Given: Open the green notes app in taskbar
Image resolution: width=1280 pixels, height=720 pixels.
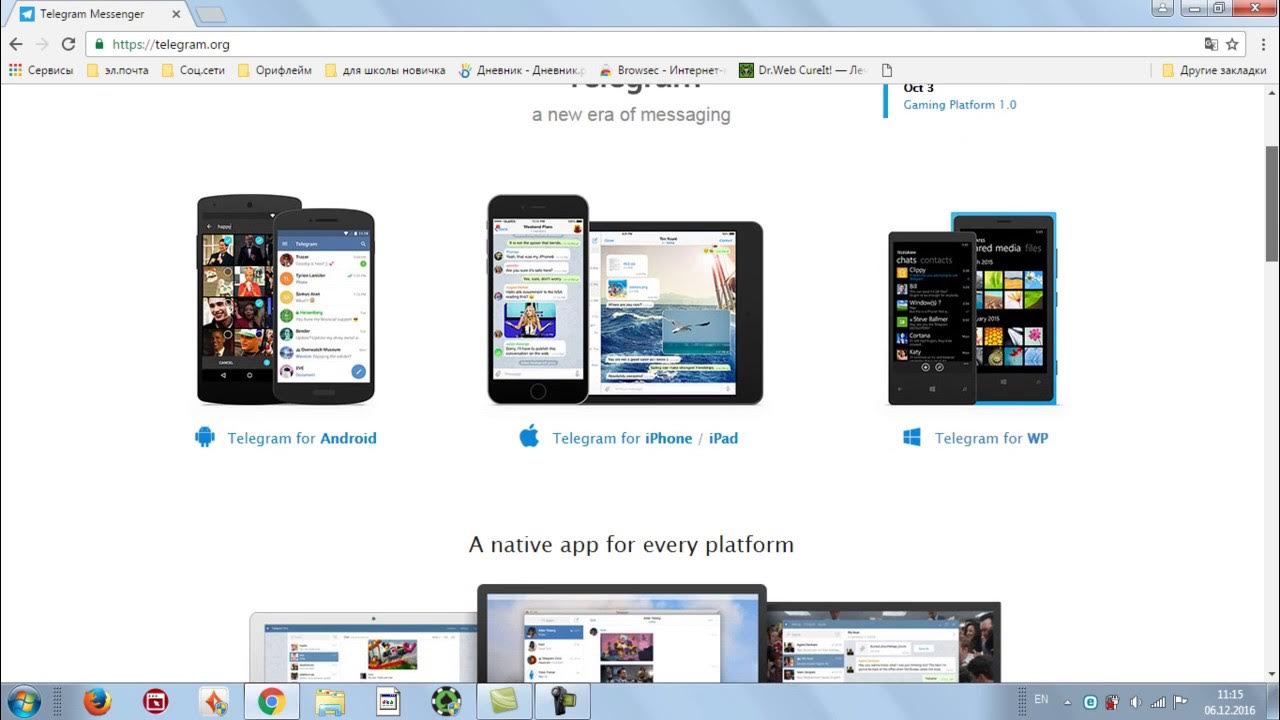Looking at the screenshot, I should coord(504,702).
